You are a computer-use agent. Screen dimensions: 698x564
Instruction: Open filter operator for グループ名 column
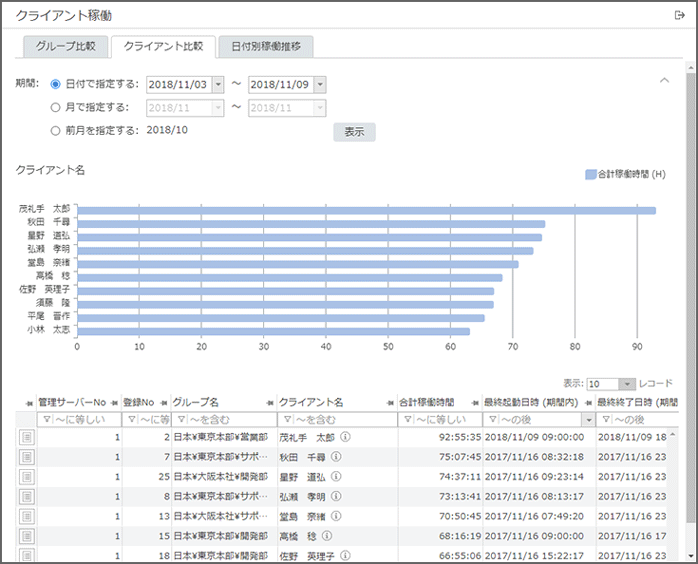(x=181, y=419)
